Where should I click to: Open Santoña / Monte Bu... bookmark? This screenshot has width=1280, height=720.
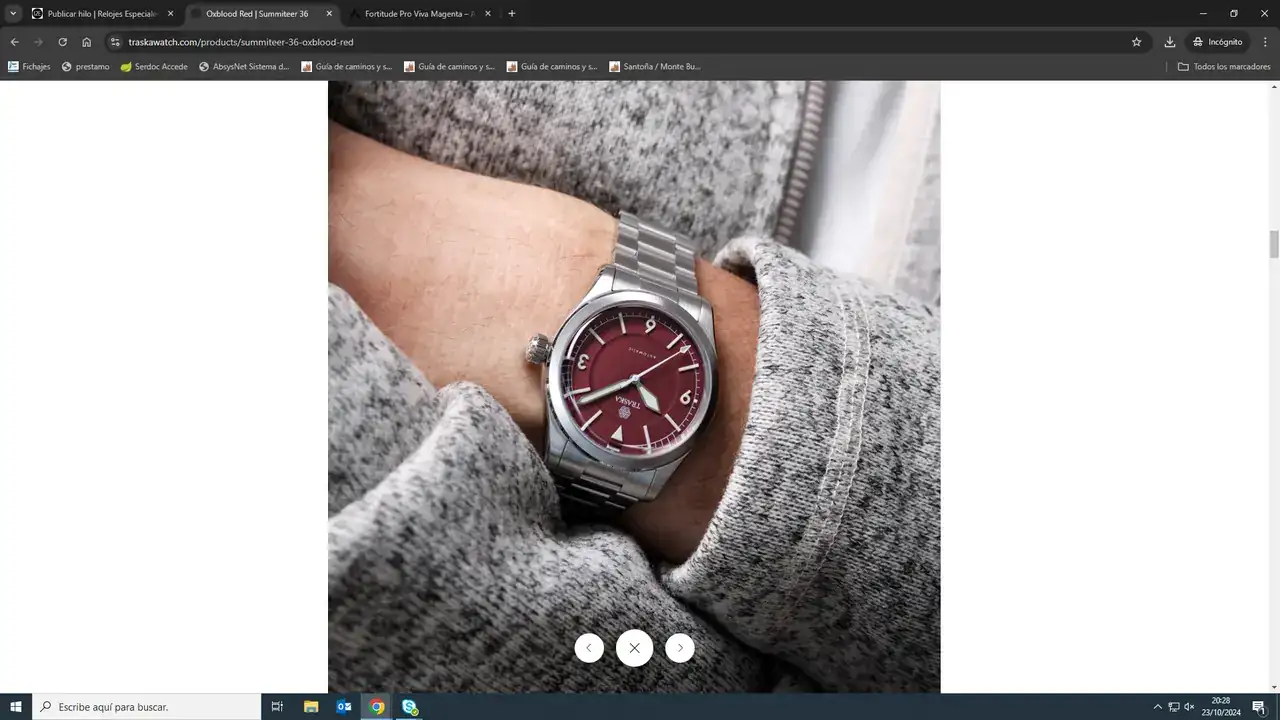coord(655,67)
